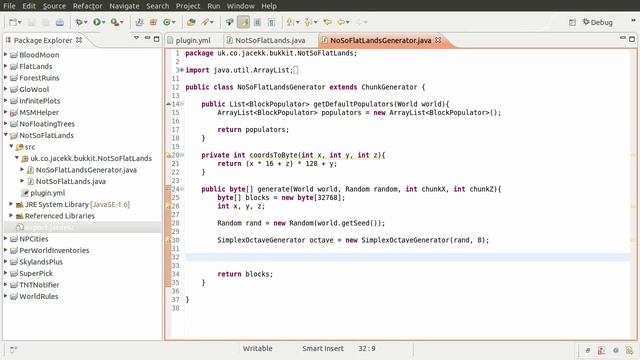Click the New Java Project icon
Image resolution: width=640 pixels, height=360 pixels.
pos(139,22)
